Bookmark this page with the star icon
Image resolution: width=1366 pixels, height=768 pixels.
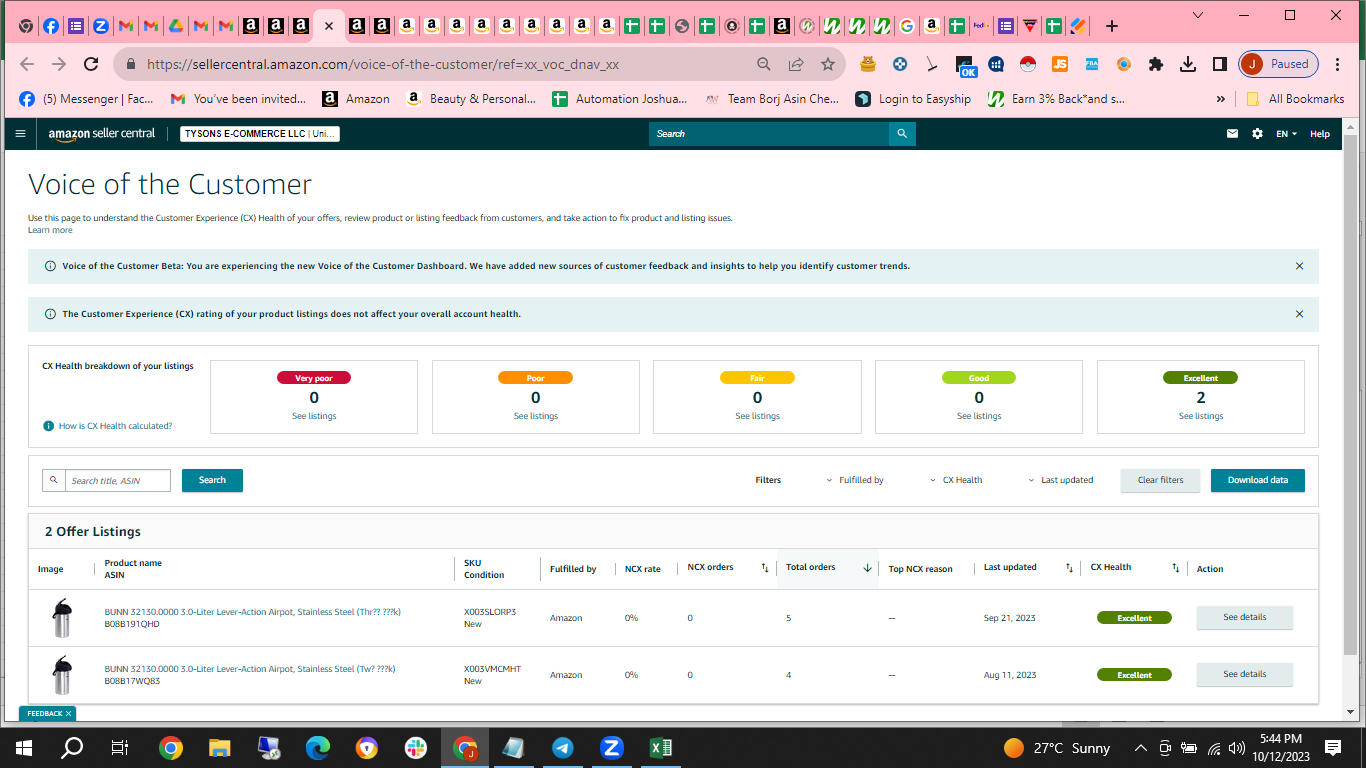(828, 64)
